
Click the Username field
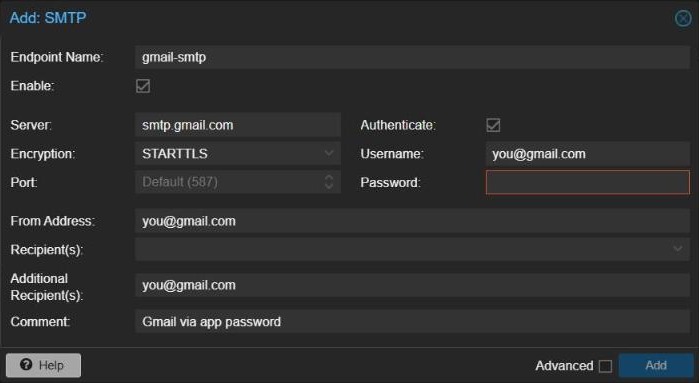pyautogui.click(x=588, y=154)
